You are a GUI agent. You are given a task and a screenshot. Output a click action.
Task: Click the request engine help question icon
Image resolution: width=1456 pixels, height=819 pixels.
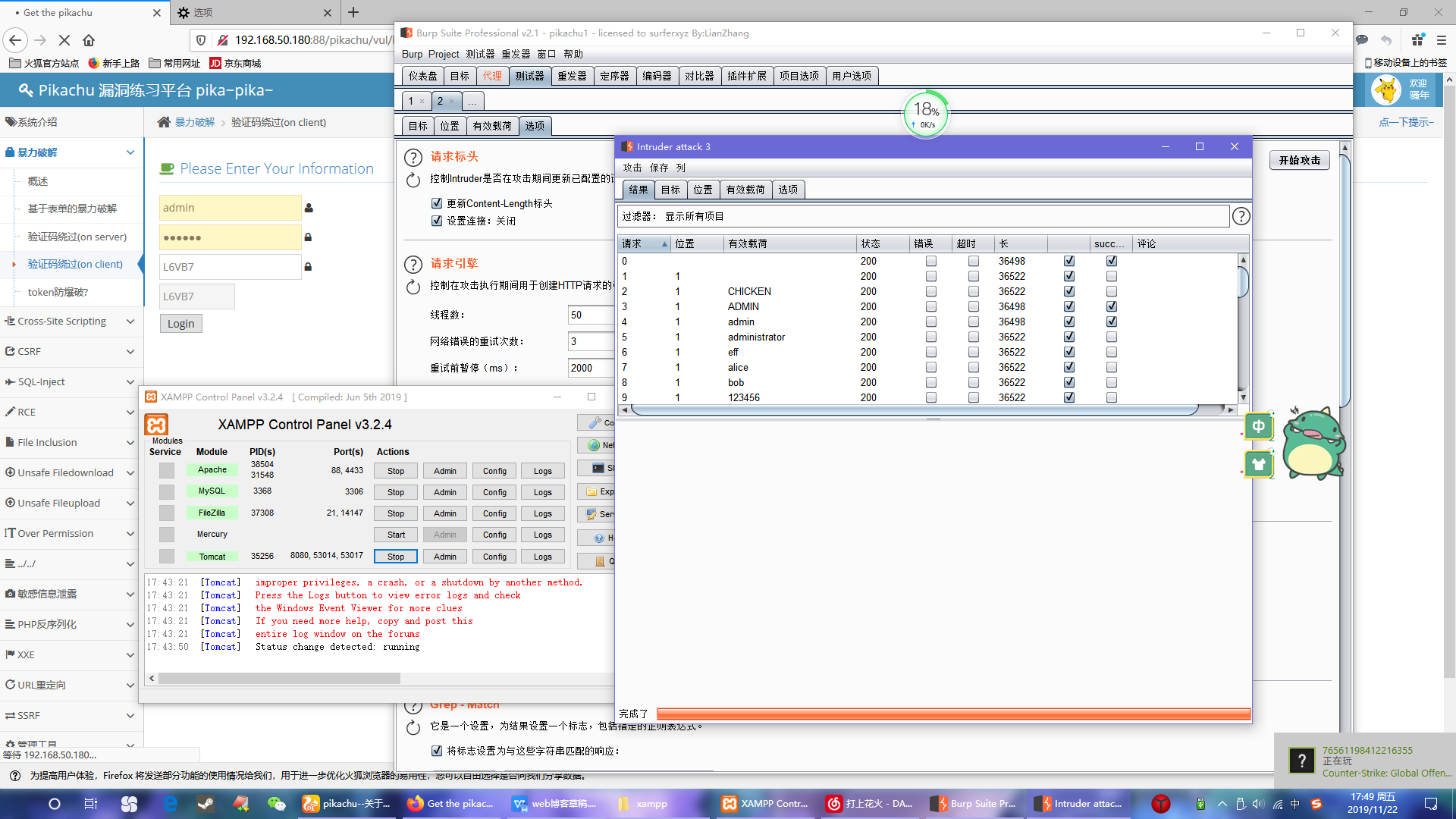413,264
